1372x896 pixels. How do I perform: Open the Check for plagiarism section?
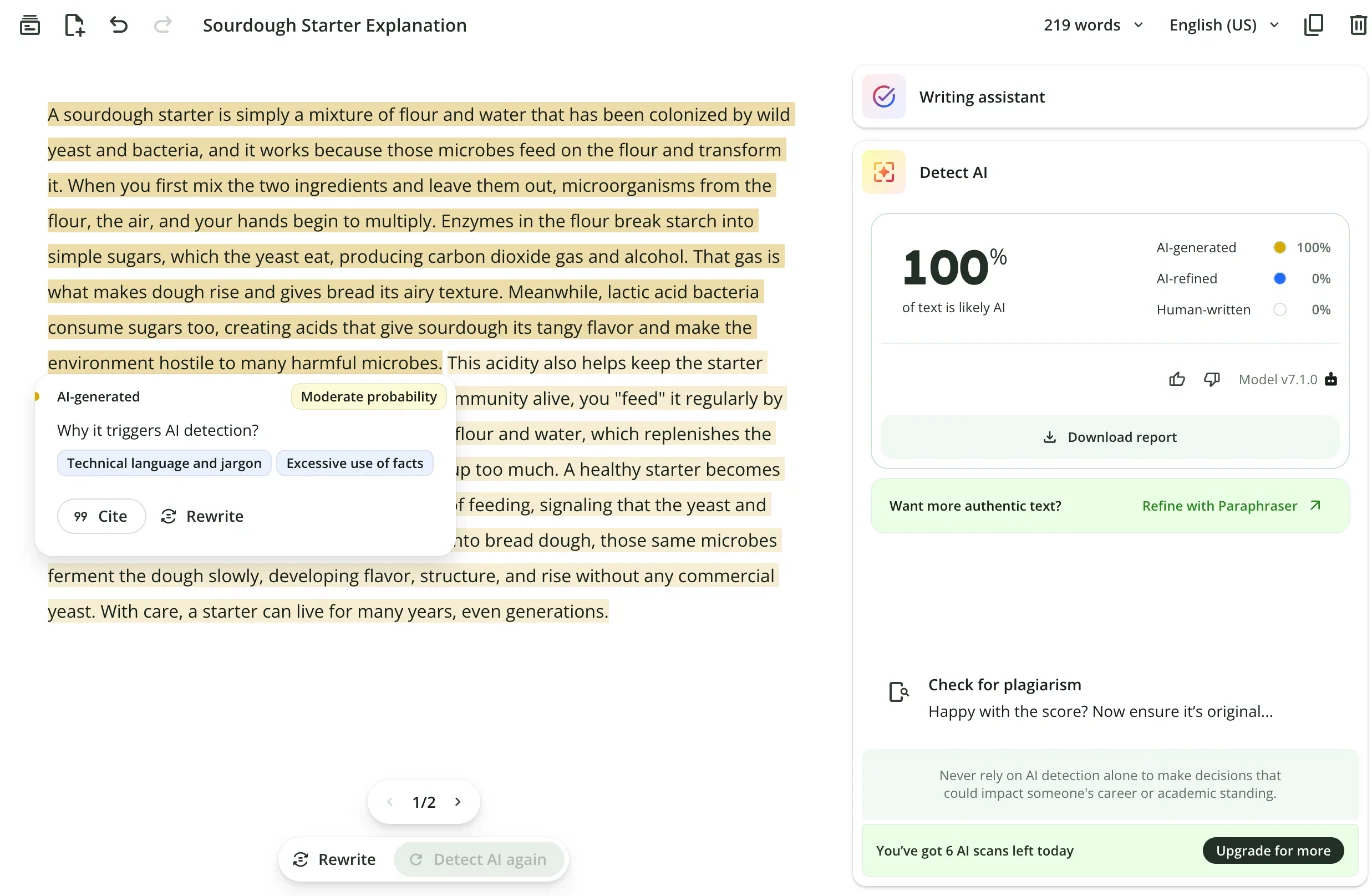tap(1110, 697)
